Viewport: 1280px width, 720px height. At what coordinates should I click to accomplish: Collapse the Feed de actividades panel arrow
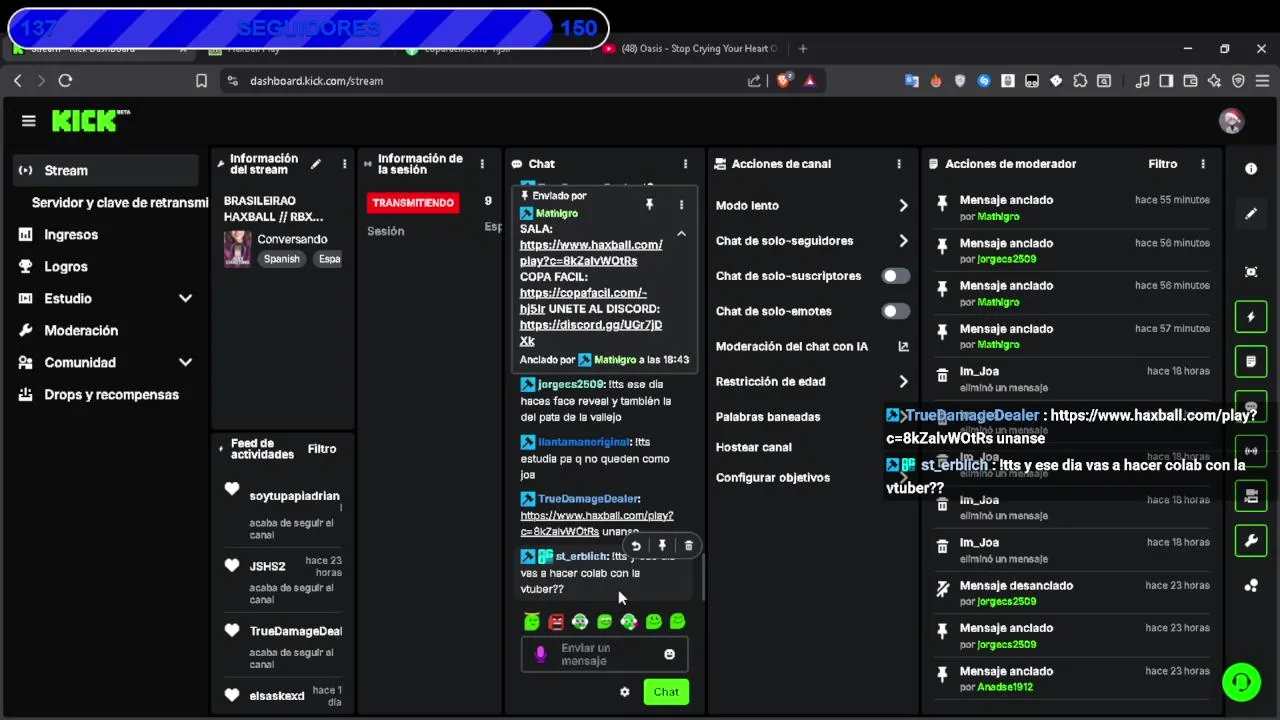tap(221, 449)
